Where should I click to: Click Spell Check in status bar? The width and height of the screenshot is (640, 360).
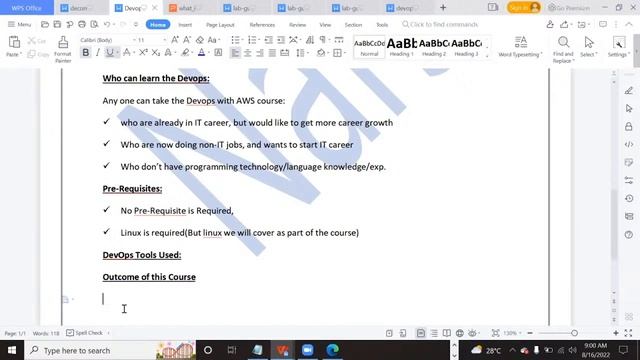coord(85,333)
